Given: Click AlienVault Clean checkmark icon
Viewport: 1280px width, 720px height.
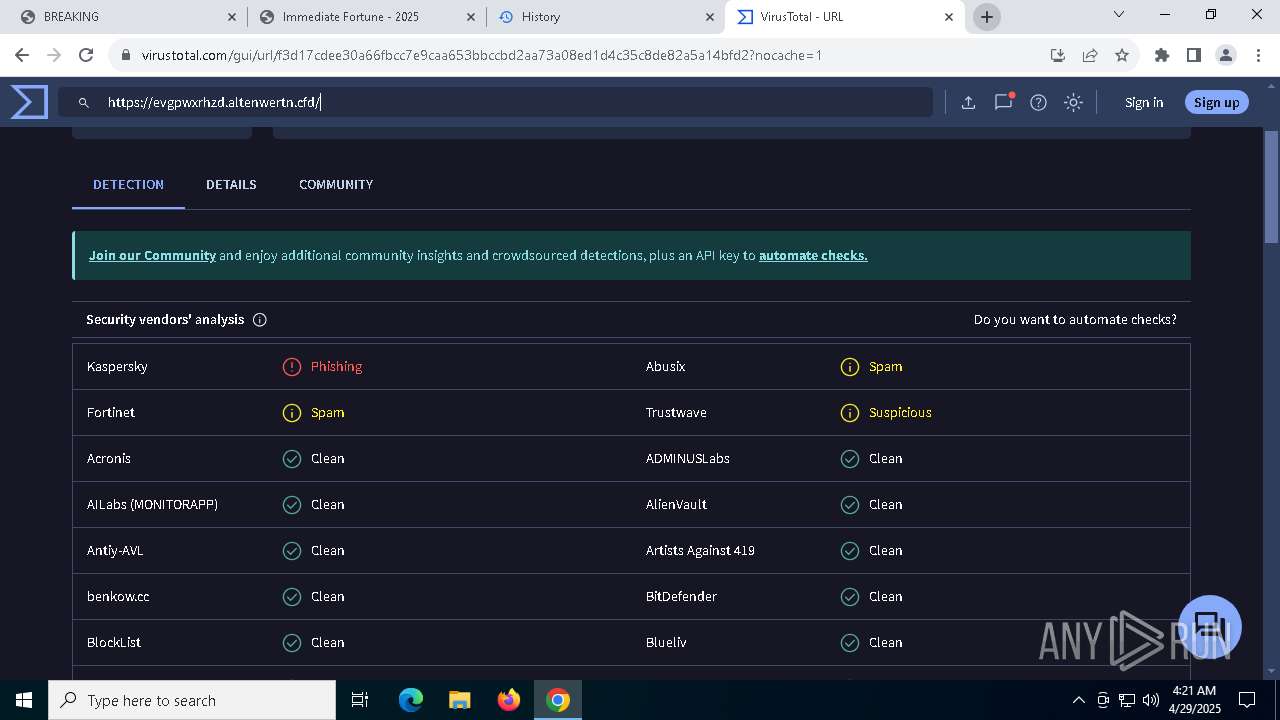Looking at the screenshot, I should 850,505.
